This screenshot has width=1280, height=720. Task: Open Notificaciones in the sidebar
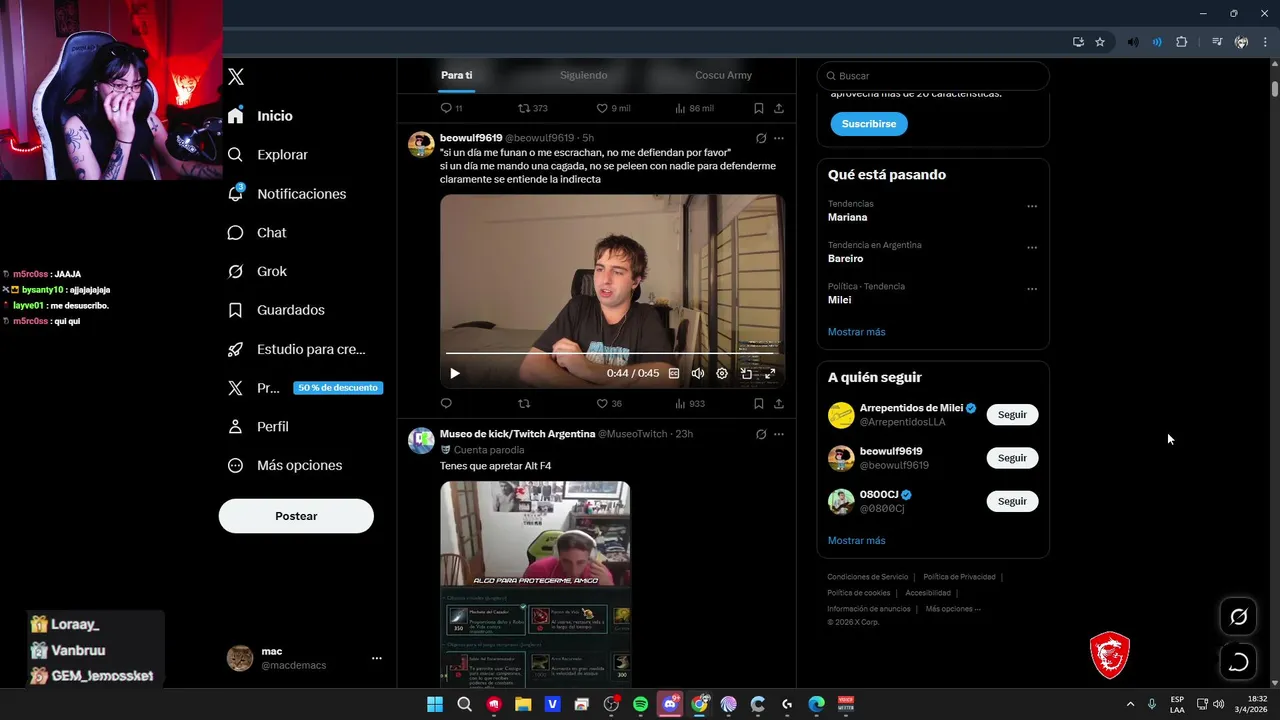[286, 194]
